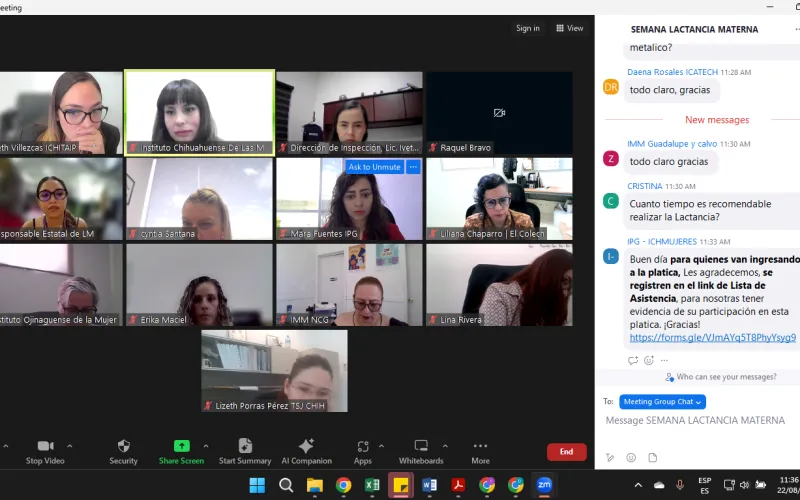Click the green Share Screen icon
The width and height of the screenshot is (800, 500).
[x=181, y=446]
